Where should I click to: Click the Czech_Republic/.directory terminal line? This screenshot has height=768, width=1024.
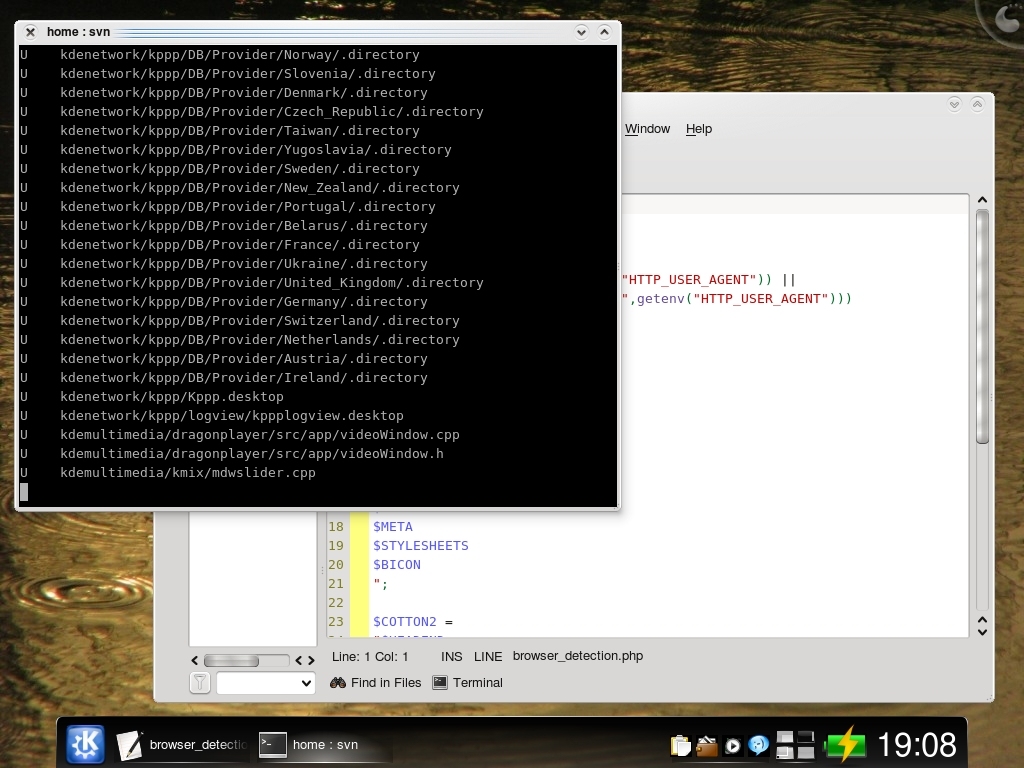click(272, 112)
